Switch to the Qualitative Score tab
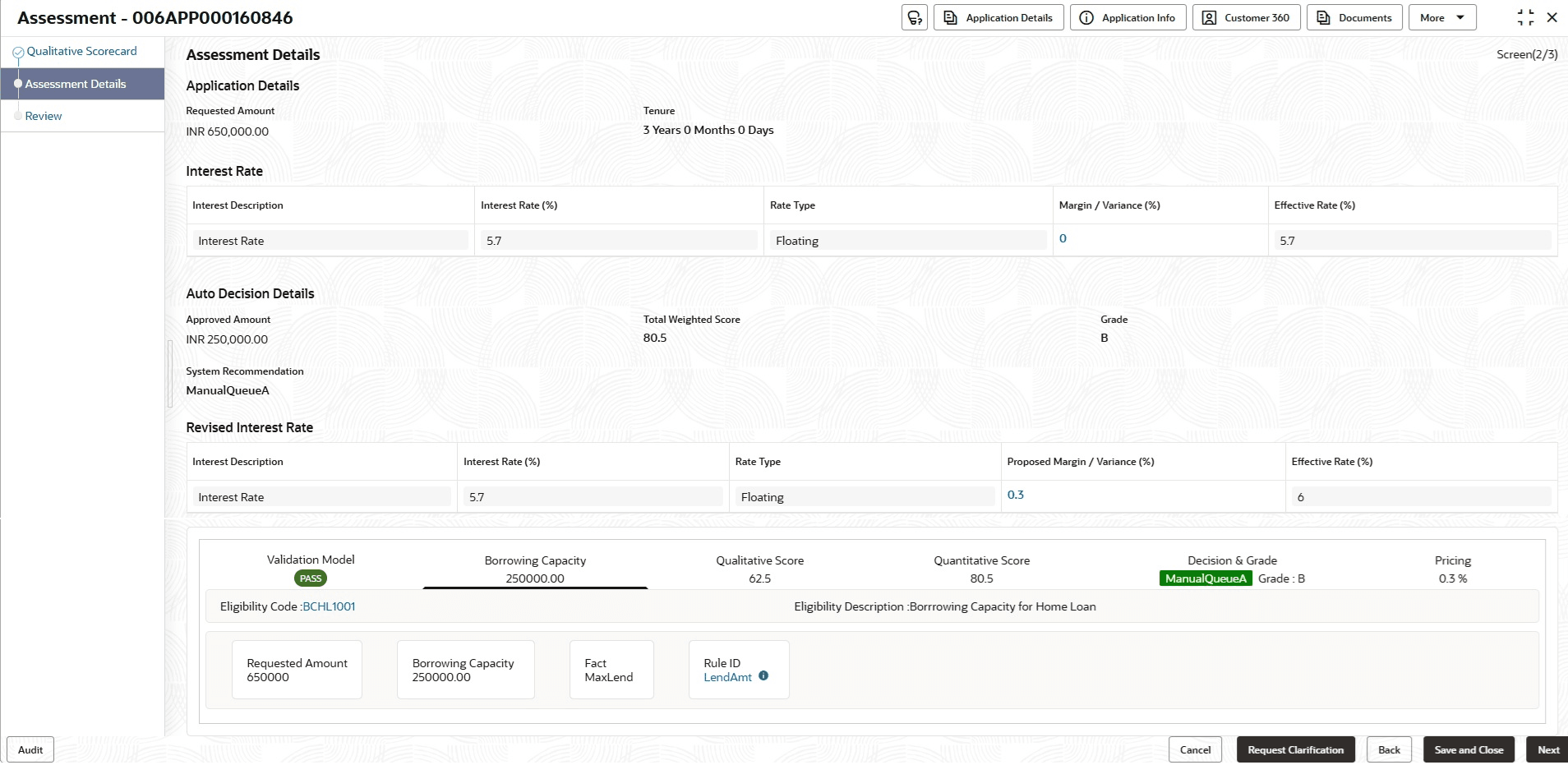1568x765 pixels. (x=759, y=569)
